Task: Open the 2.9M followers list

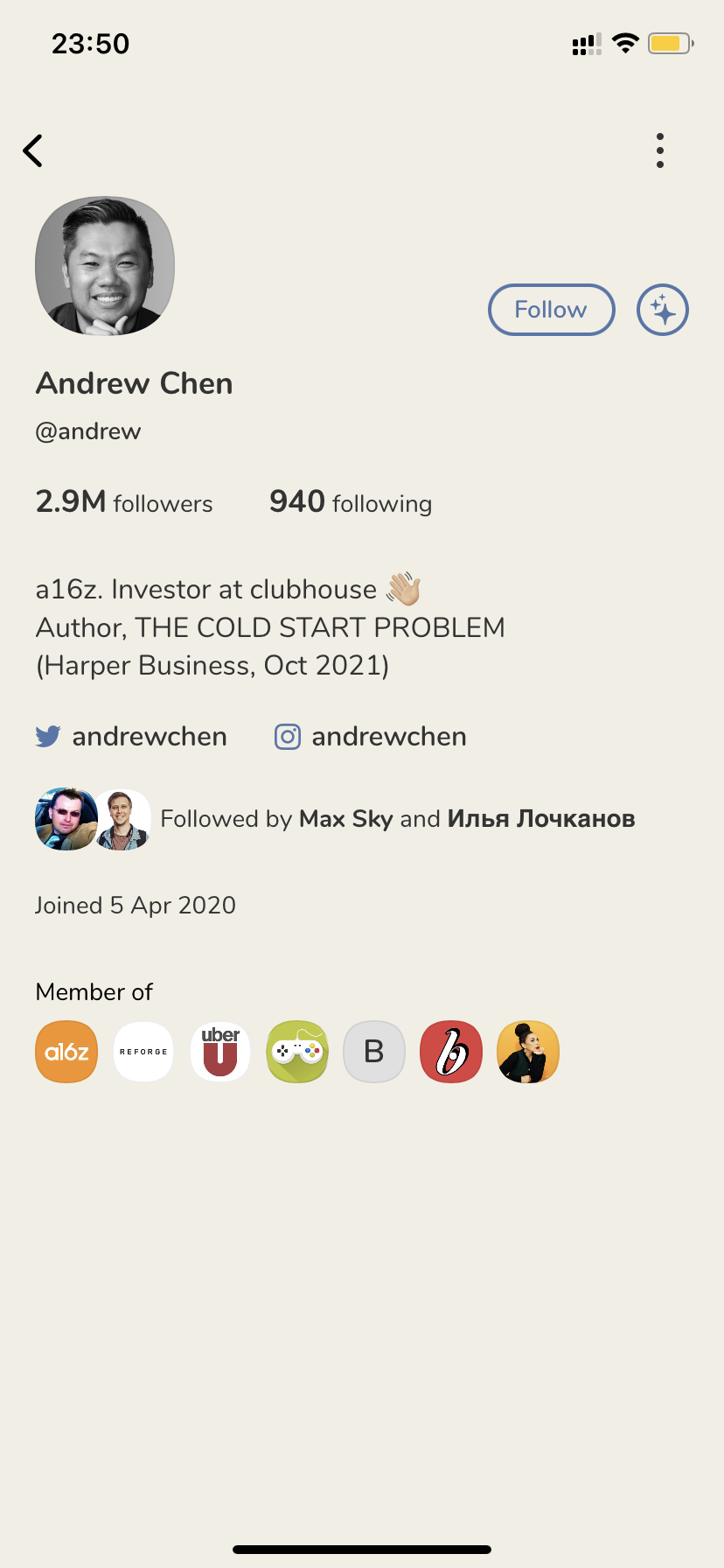Action: 124,502
